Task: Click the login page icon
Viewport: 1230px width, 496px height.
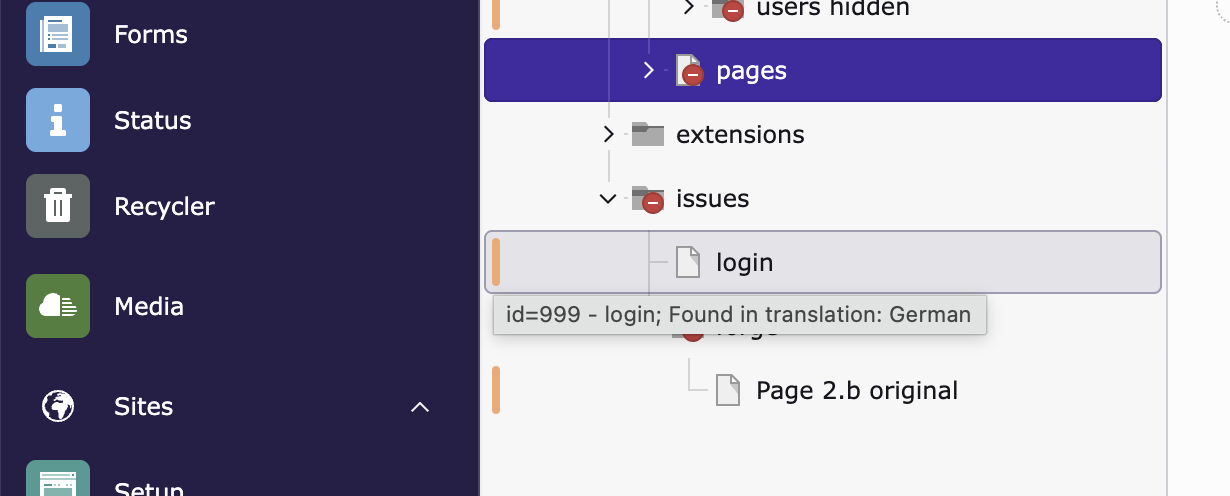Action: click(688, 263)
